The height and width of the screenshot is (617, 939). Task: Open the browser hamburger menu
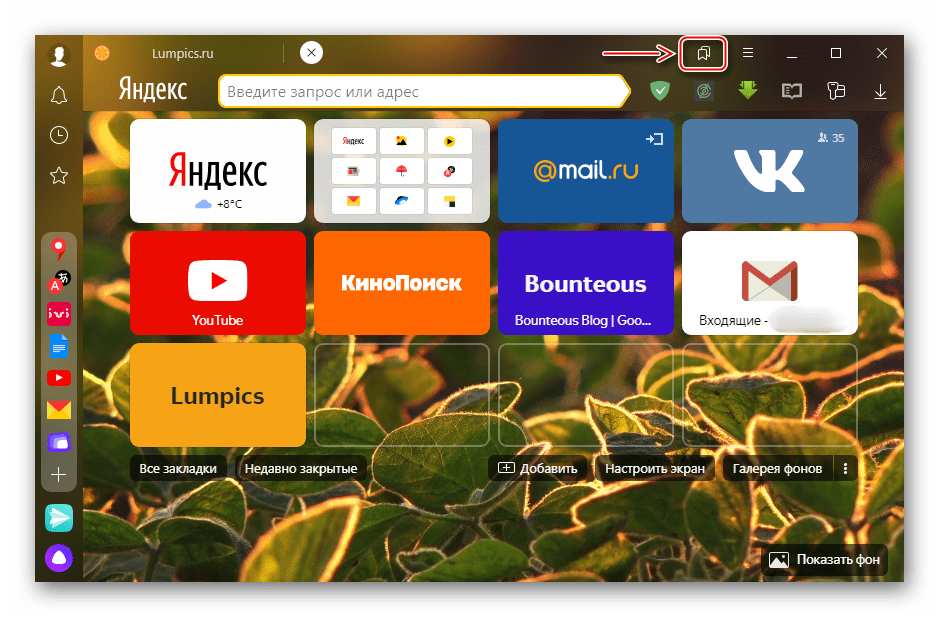[x=747, y=53]
